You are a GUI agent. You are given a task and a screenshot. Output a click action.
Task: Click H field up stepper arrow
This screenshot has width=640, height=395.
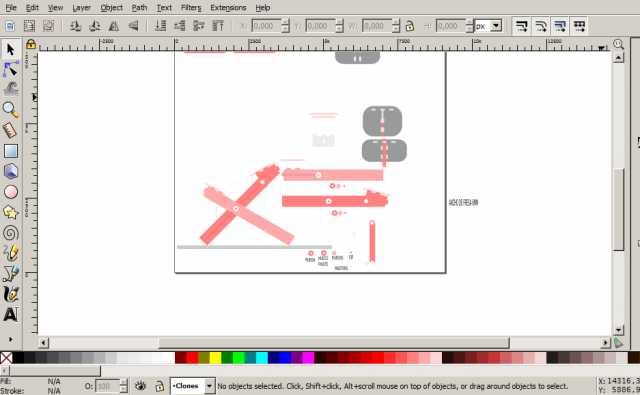coord(469,23)
